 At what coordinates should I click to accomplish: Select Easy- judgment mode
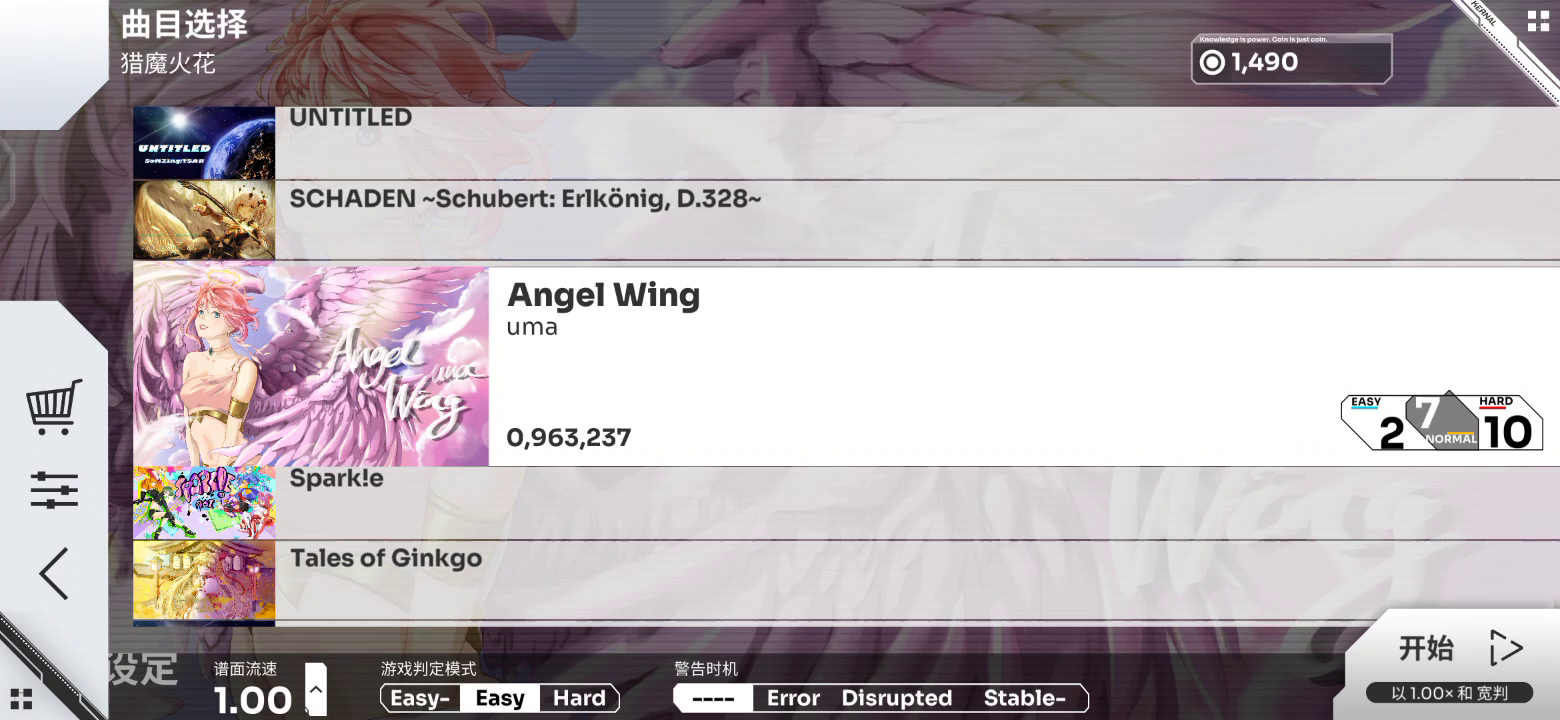pos(419,698)
